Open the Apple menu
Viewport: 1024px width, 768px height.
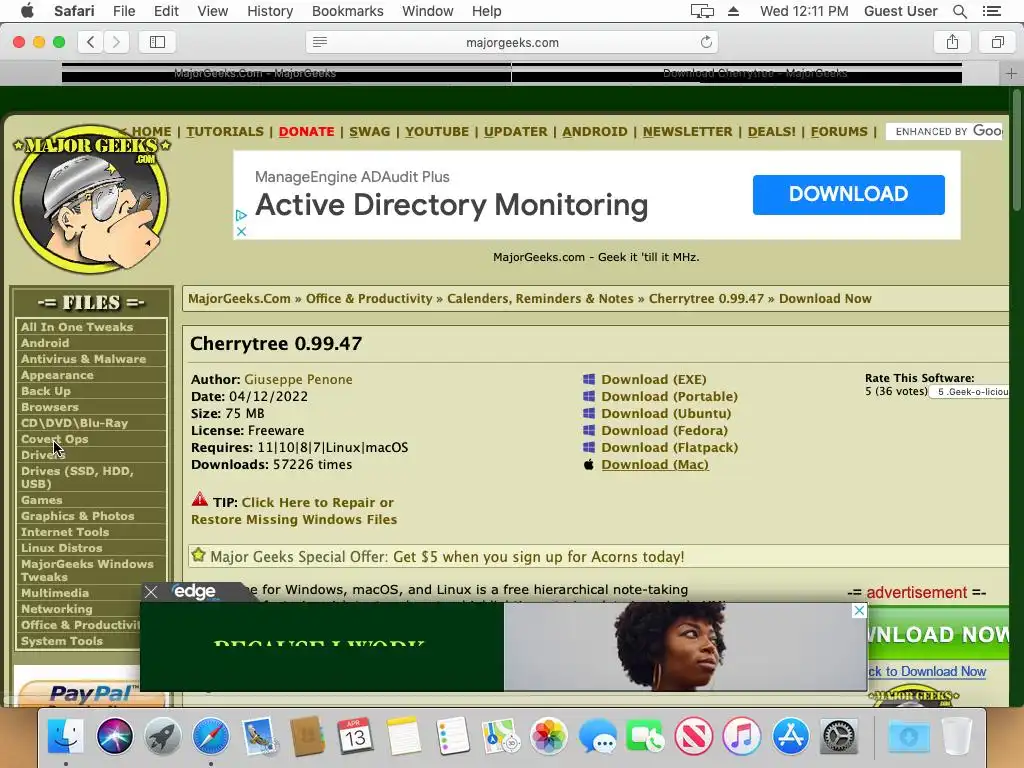pos(27,11)
